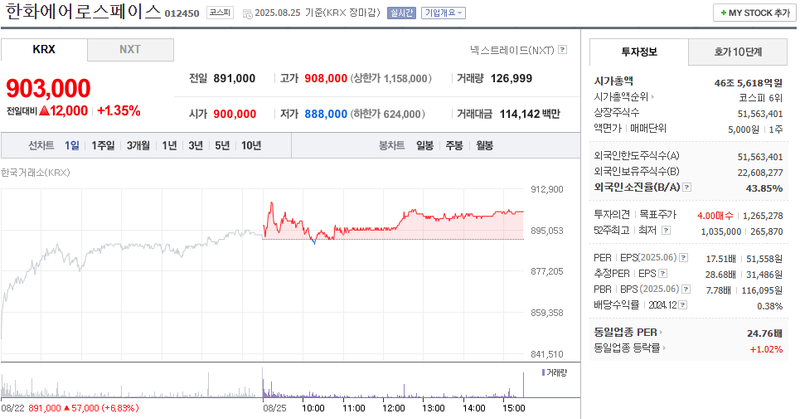Click the 24.76배 sector PER value
Viewport: 800px width, 419px height.
pos(764,334)
